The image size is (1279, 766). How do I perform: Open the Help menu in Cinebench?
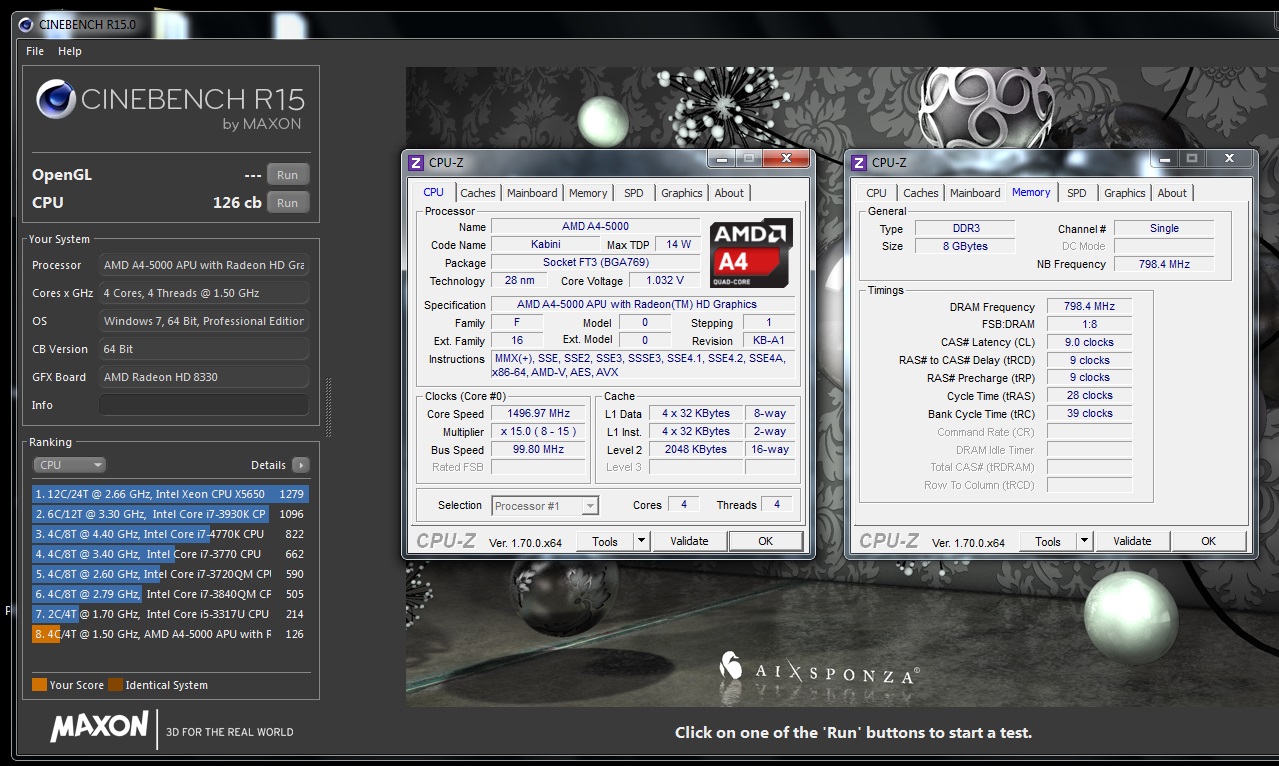point(69,51)
